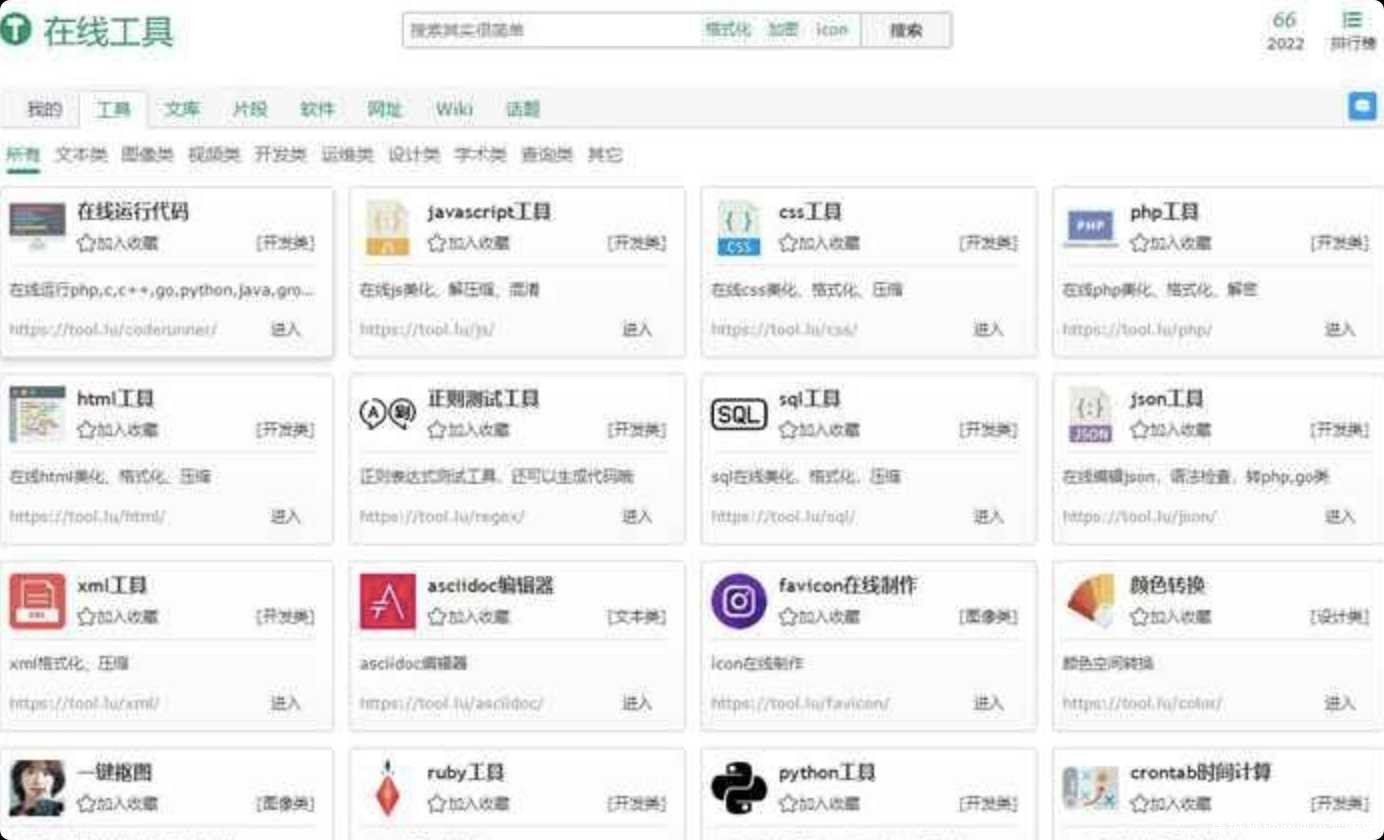Click the css工具 file icon

coord(739,228)
